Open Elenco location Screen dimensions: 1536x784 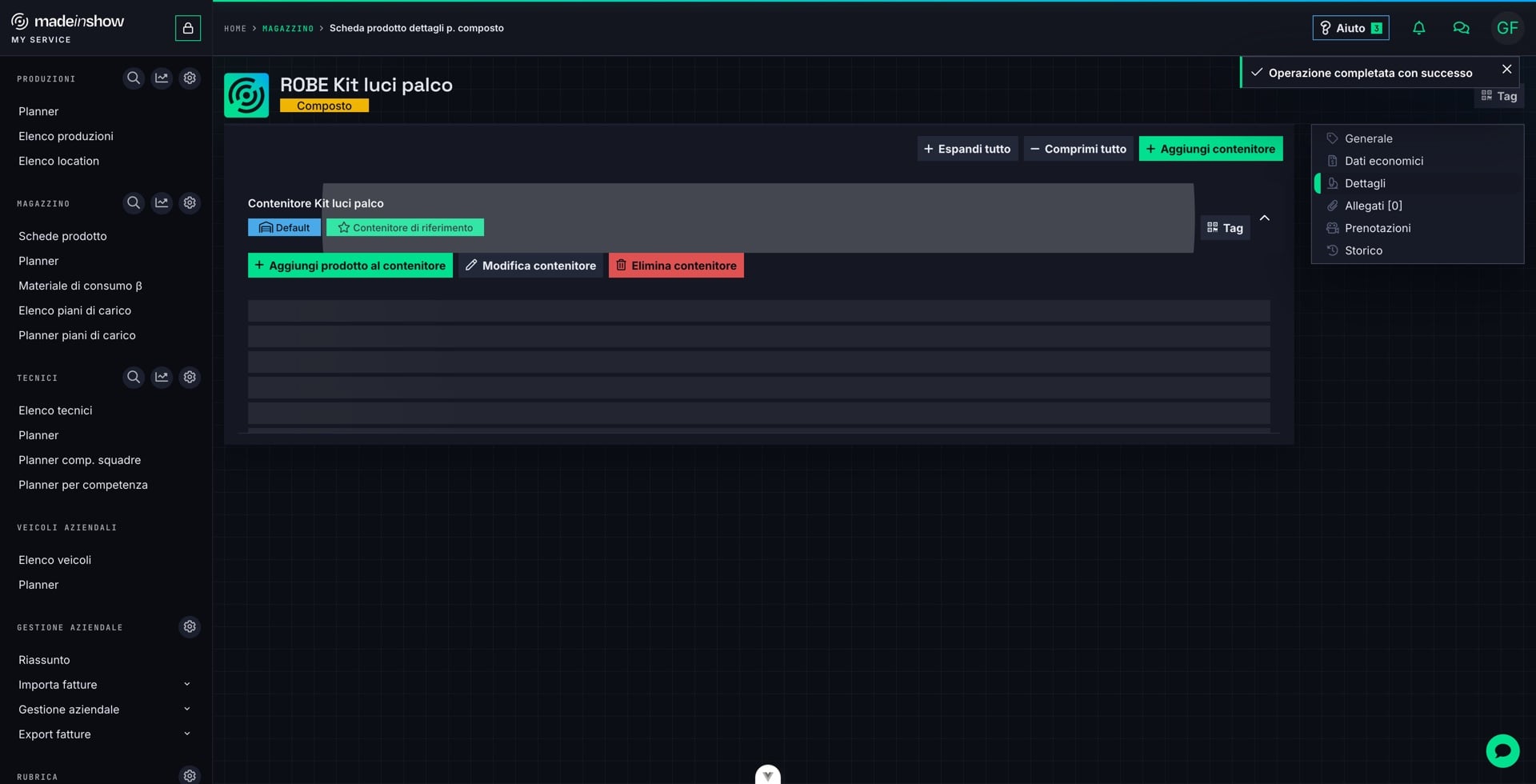coord(58,161)
